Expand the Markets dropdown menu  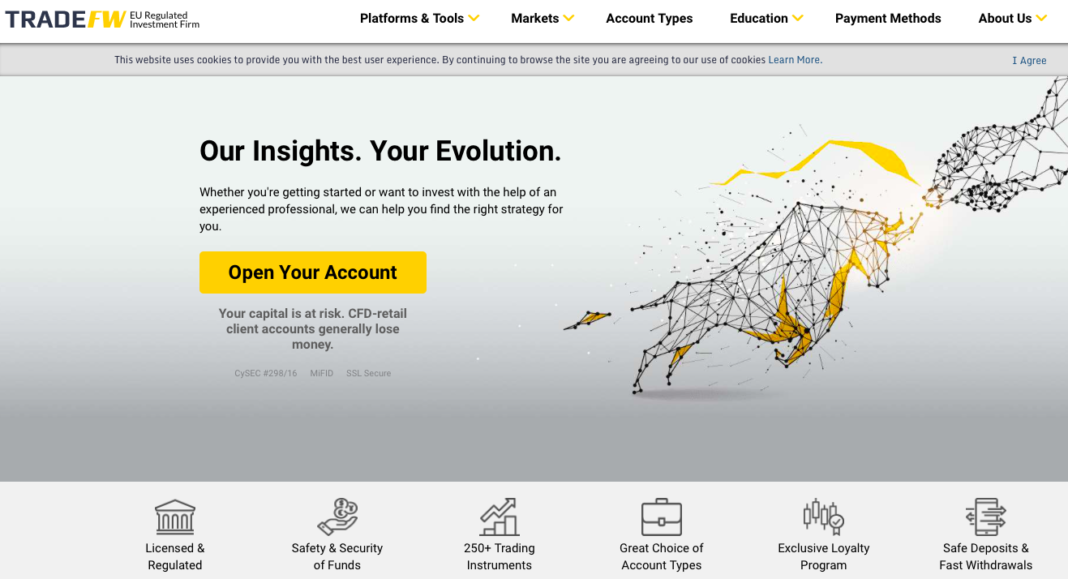point(542,18)
